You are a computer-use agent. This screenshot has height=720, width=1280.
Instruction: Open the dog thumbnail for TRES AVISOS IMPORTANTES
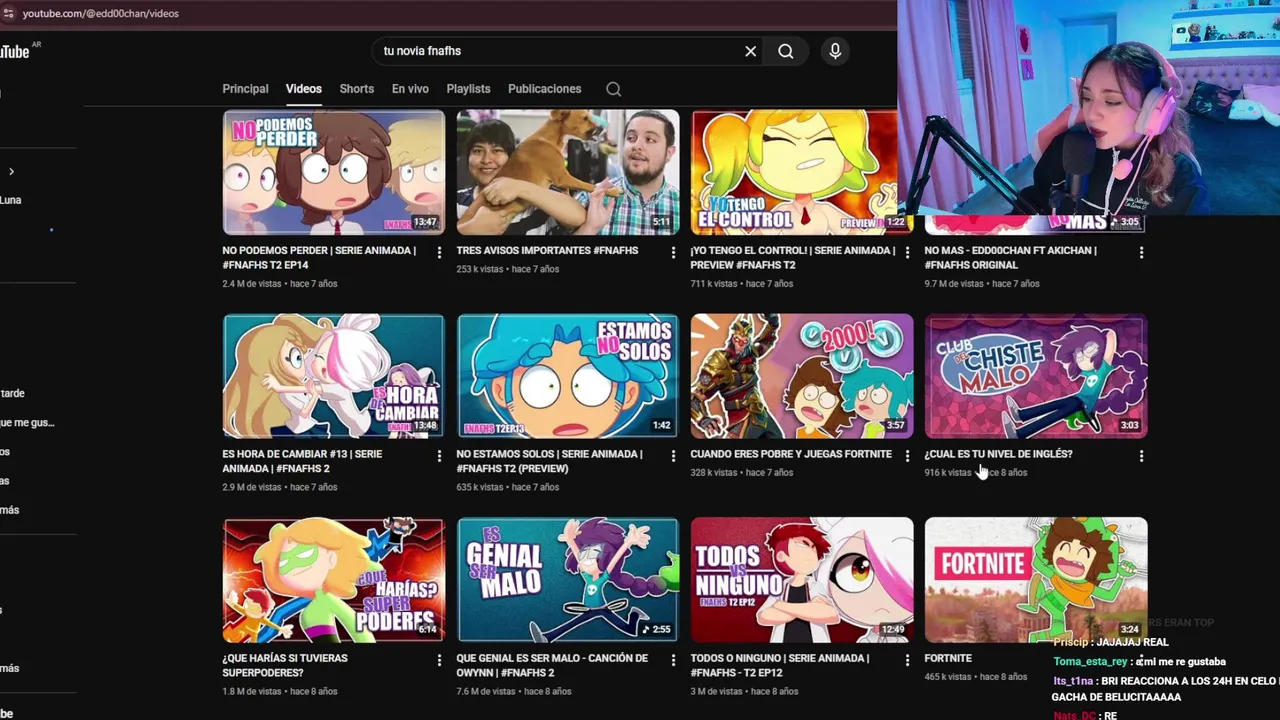coord(568,172)
